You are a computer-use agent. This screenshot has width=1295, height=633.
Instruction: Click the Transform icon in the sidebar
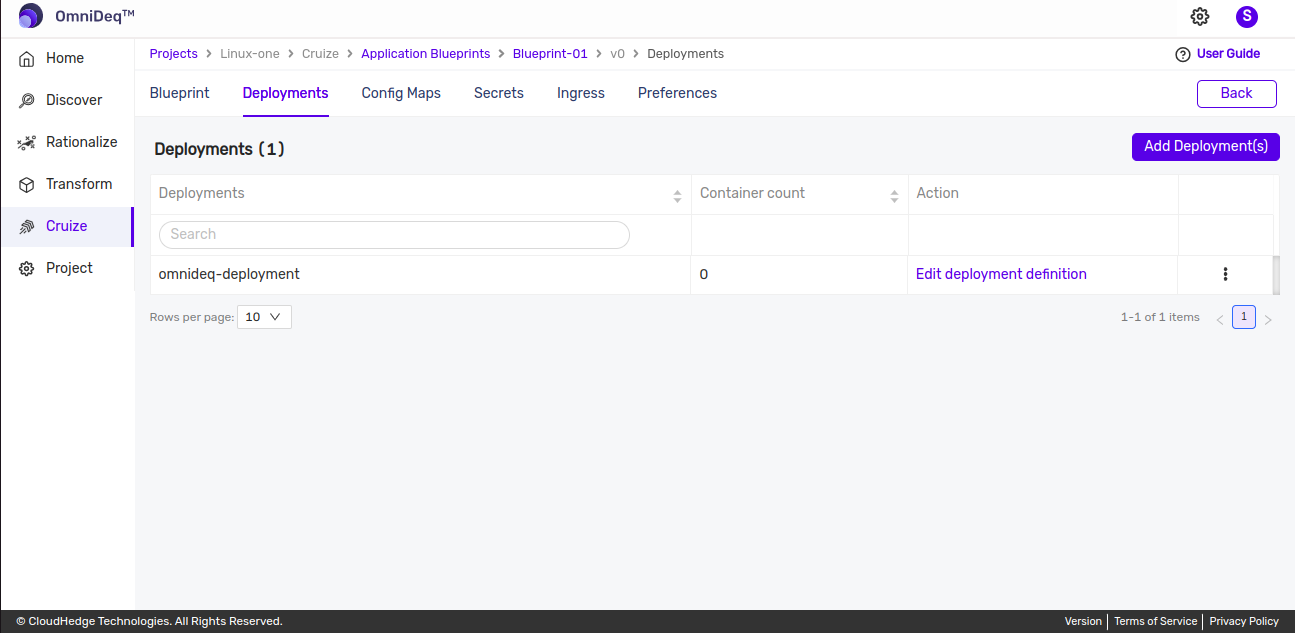(x=27, y=184)
